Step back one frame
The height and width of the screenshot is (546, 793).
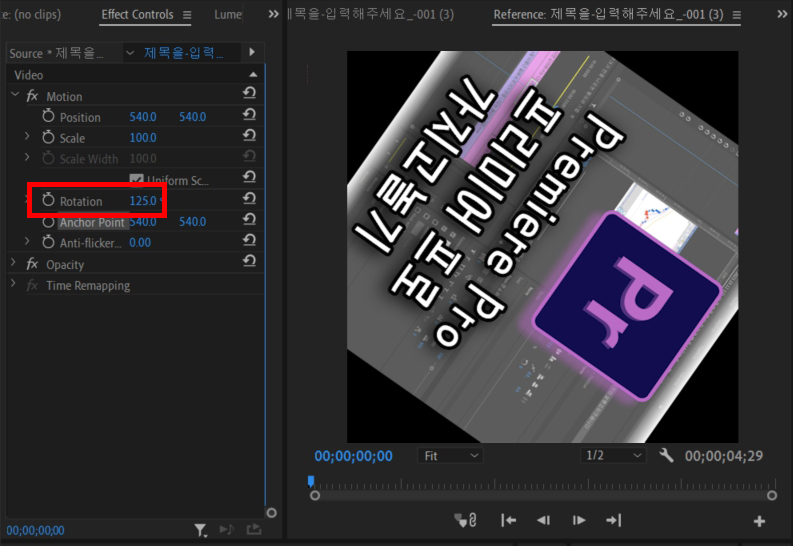(543, 520)
